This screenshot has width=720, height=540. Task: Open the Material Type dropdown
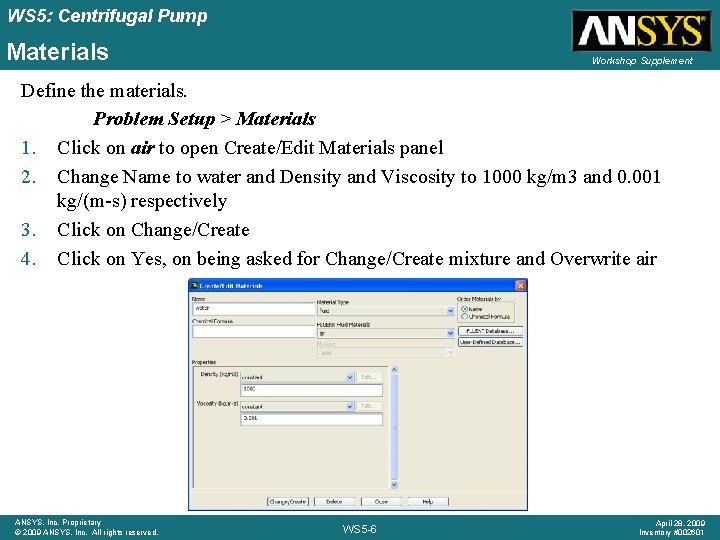(x=450, y=311)
